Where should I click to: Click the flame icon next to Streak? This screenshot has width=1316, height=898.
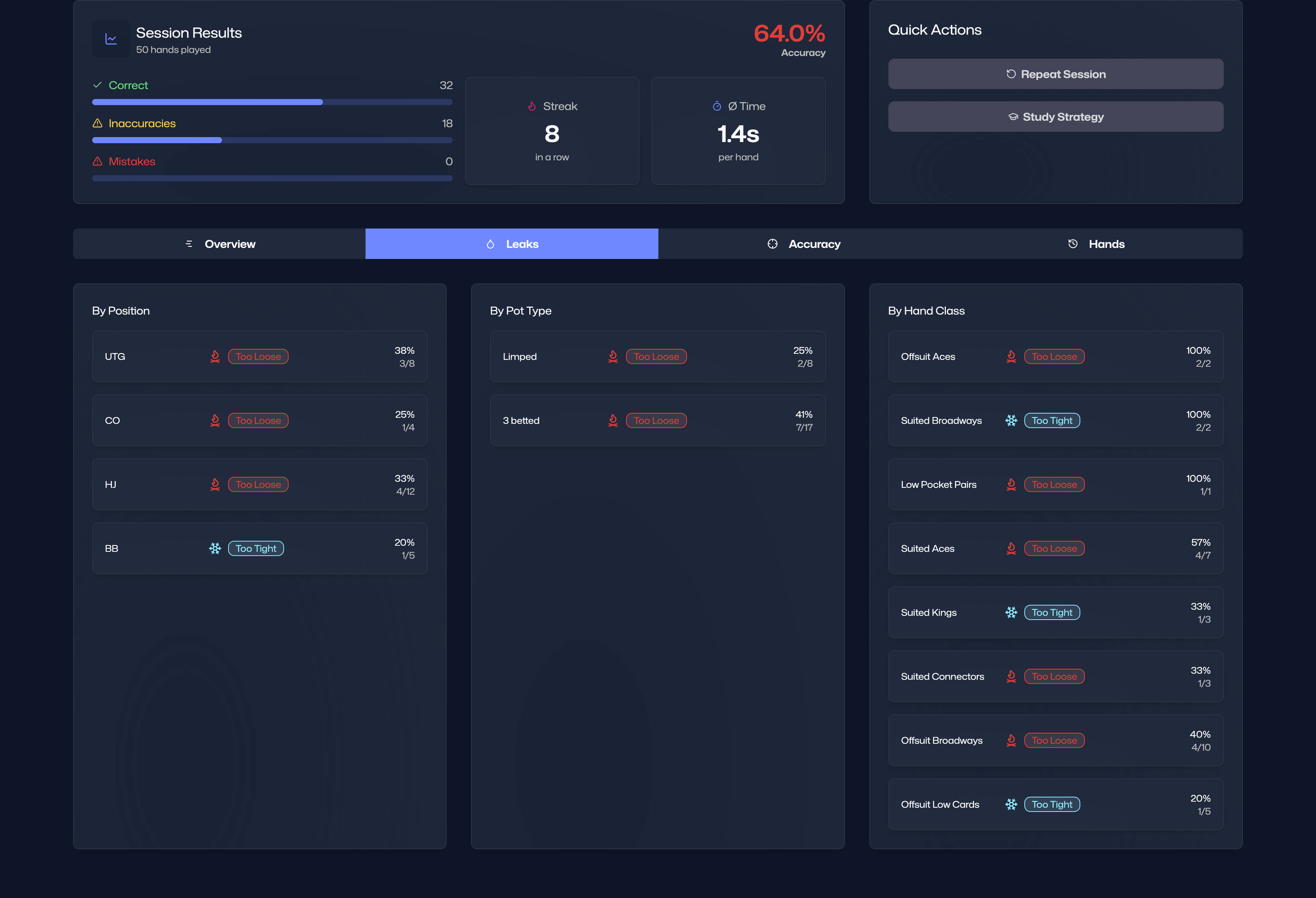(532, 107)
